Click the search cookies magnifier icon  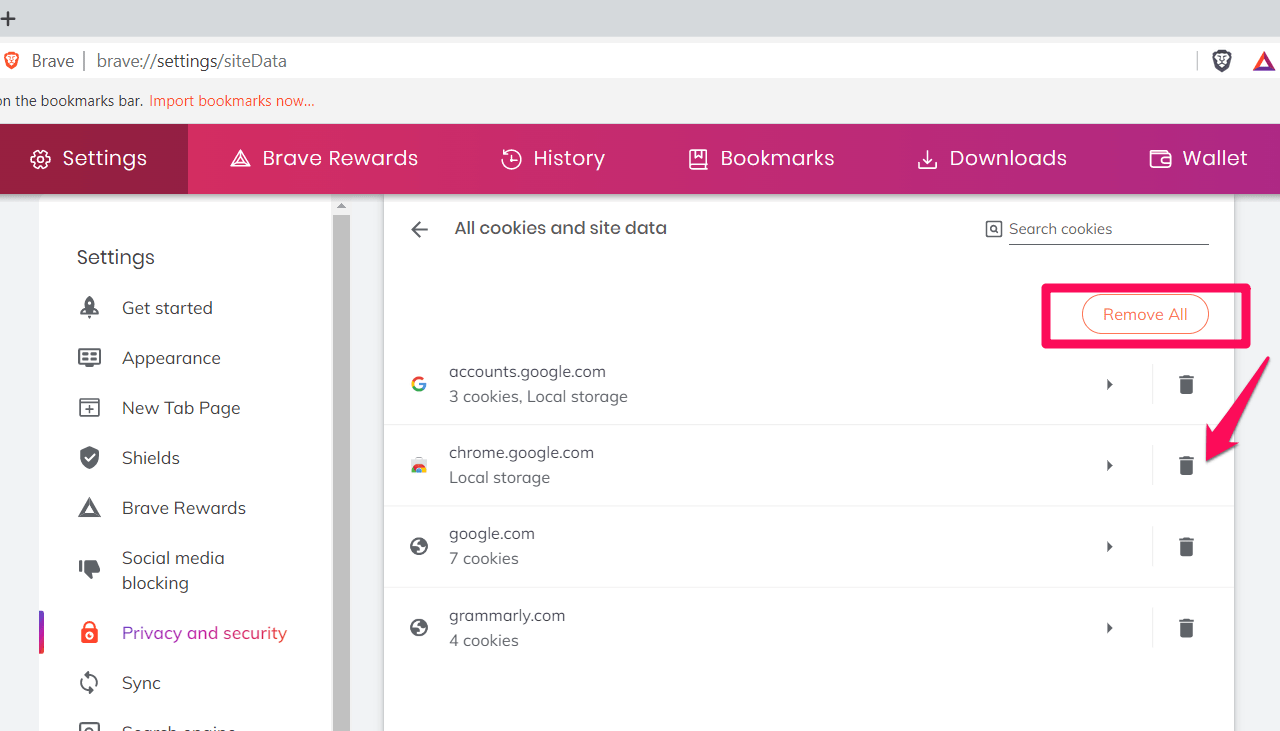993,229
